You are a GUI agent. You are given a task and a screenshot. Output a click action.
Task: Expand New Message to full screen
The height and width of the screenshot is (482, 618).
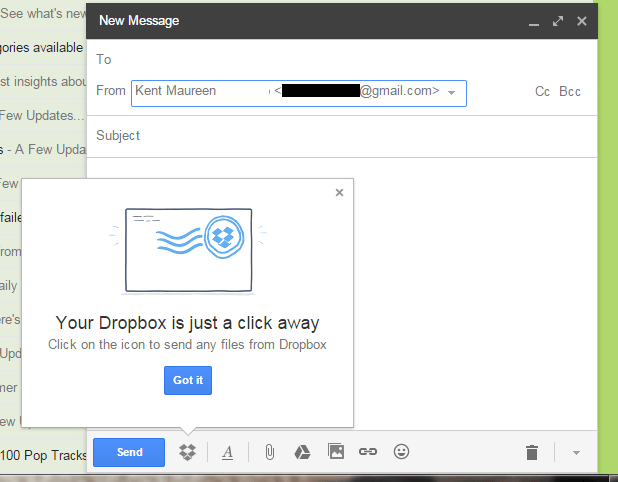(x=558, y=21)
